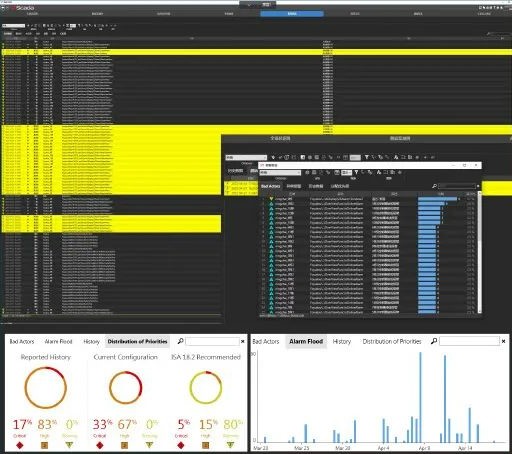Click the funnel filter icon in popup toolbar

[356, 172]
